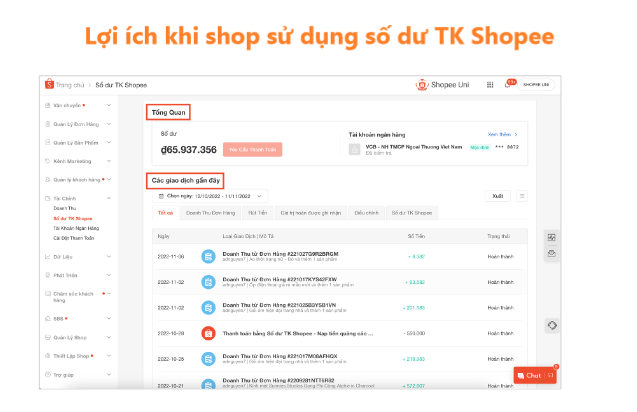Open Doanh Thu under Tài Chính
The height and width of the screenshot is (412, 637).
click(65, 208)
